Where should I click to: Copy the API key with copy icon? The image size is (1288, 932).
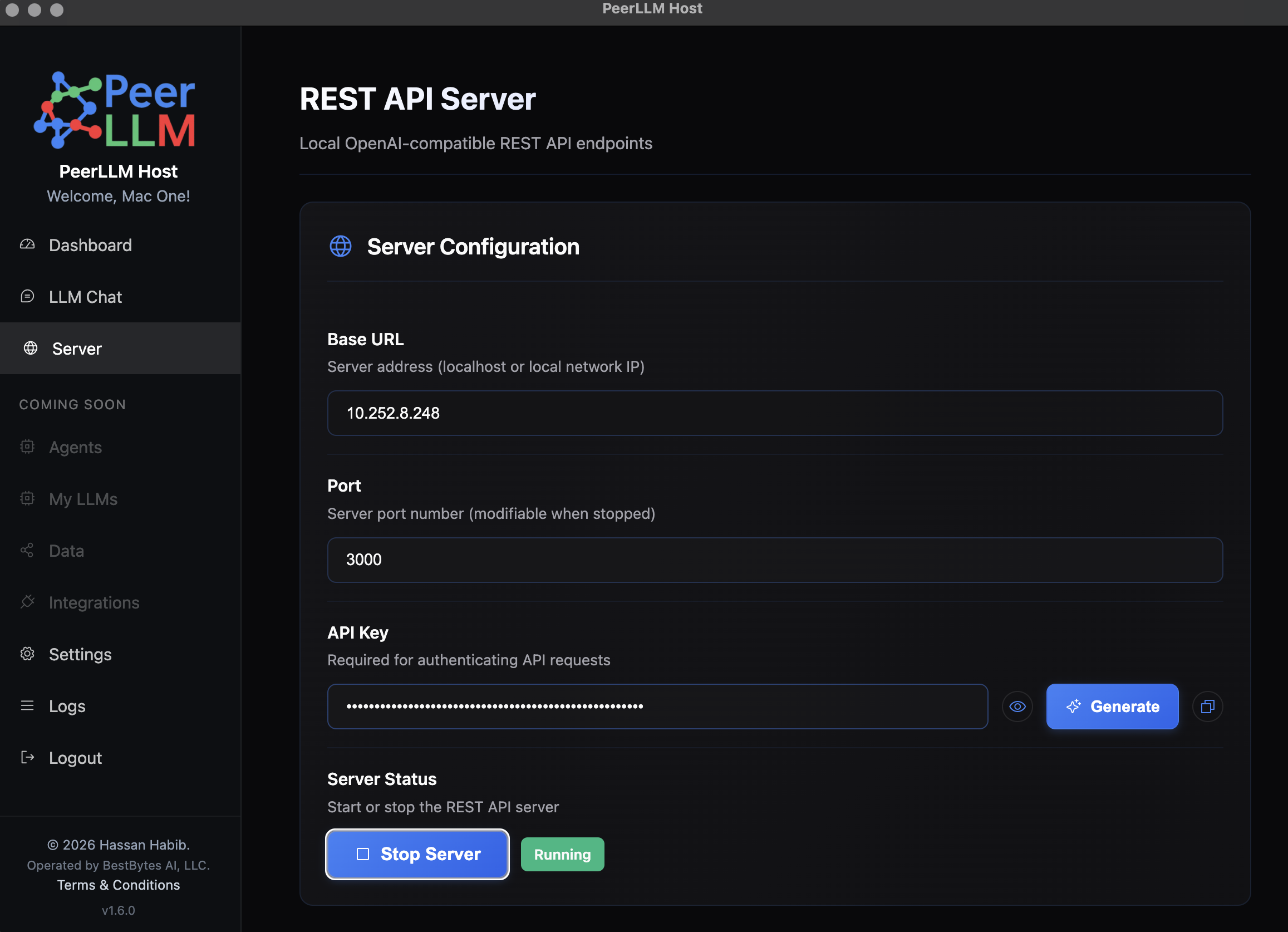point(1207,707)
